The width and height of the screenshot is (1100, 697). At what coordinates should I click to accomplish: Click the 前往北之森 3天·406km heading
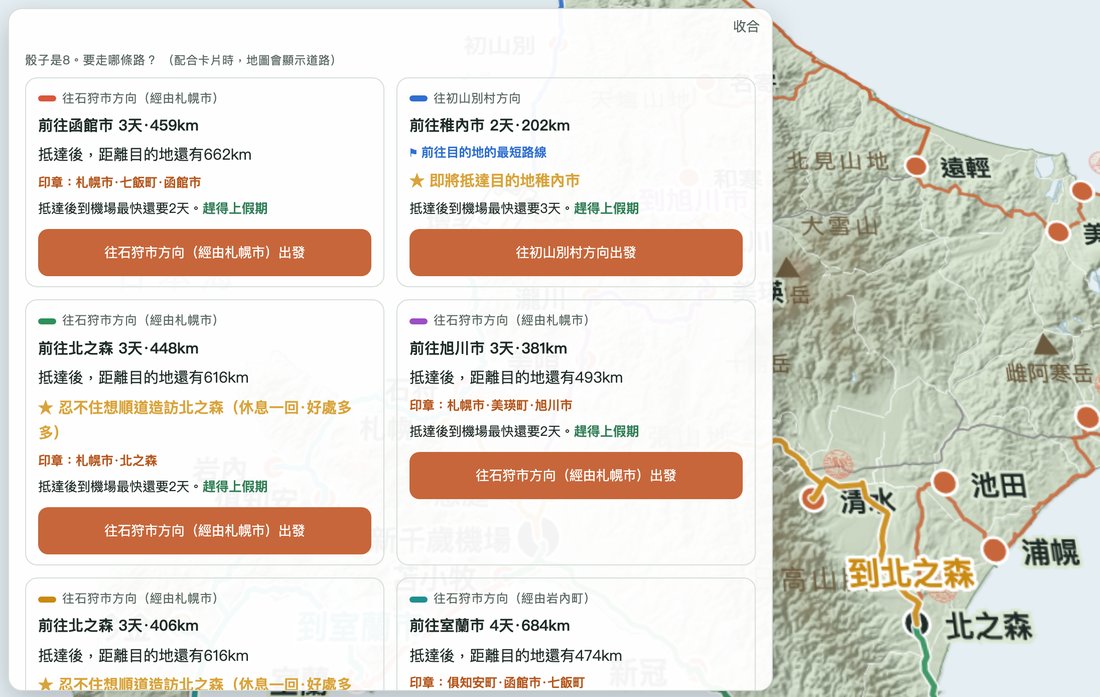point(119,625)
